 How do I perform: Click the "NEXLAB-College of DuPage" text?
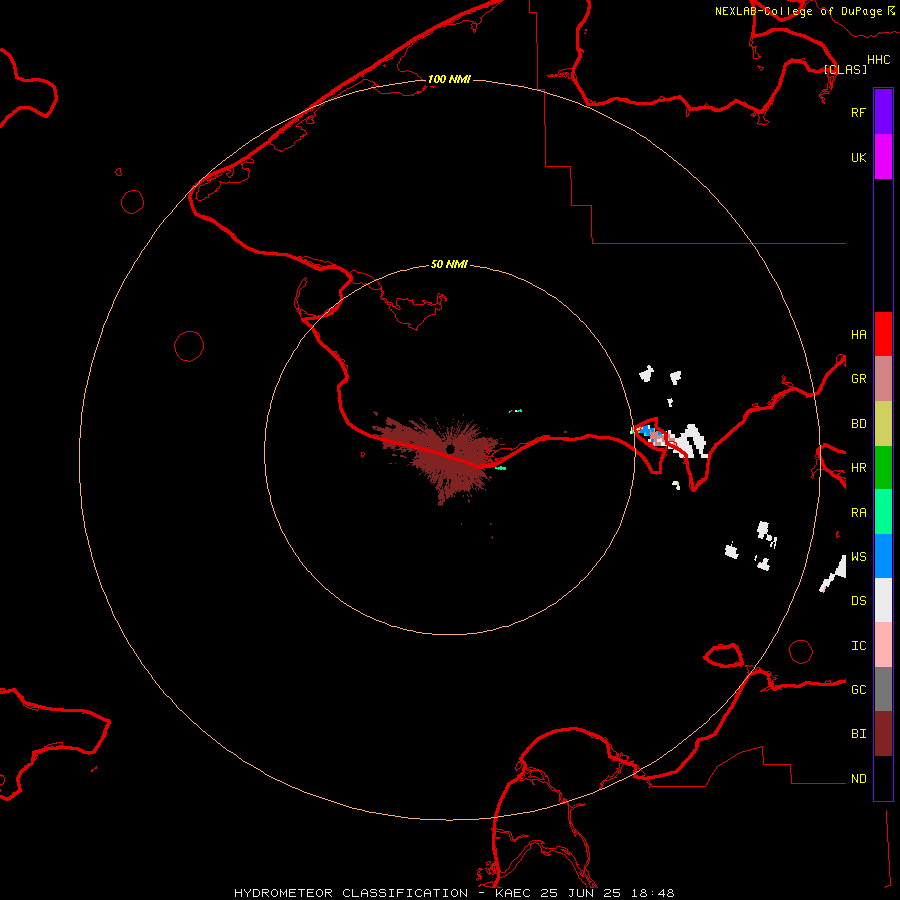tap(798, 11)
